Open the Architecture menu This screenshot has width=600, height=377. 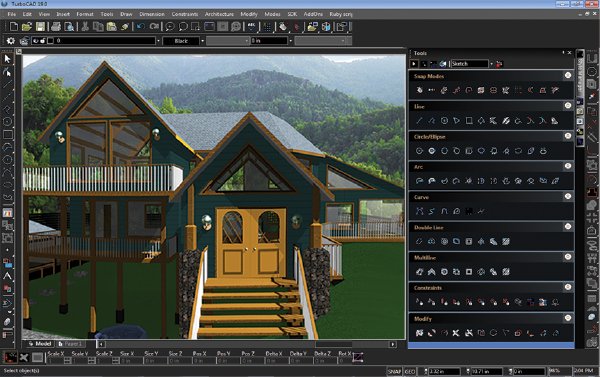click(x=219, y=14)
